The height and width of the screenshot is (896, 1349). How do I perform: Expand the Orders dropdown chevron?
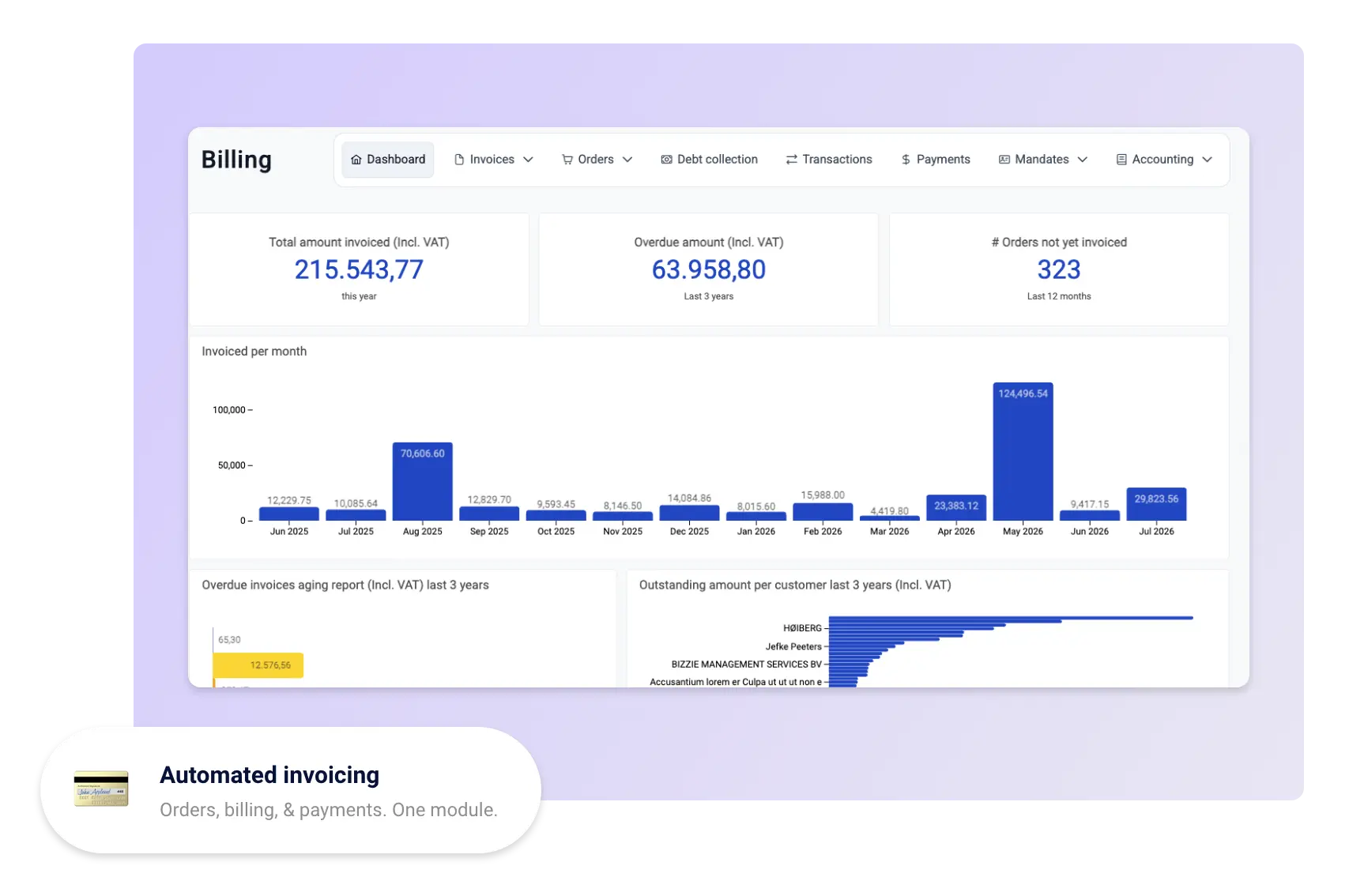tap(627, 160)
